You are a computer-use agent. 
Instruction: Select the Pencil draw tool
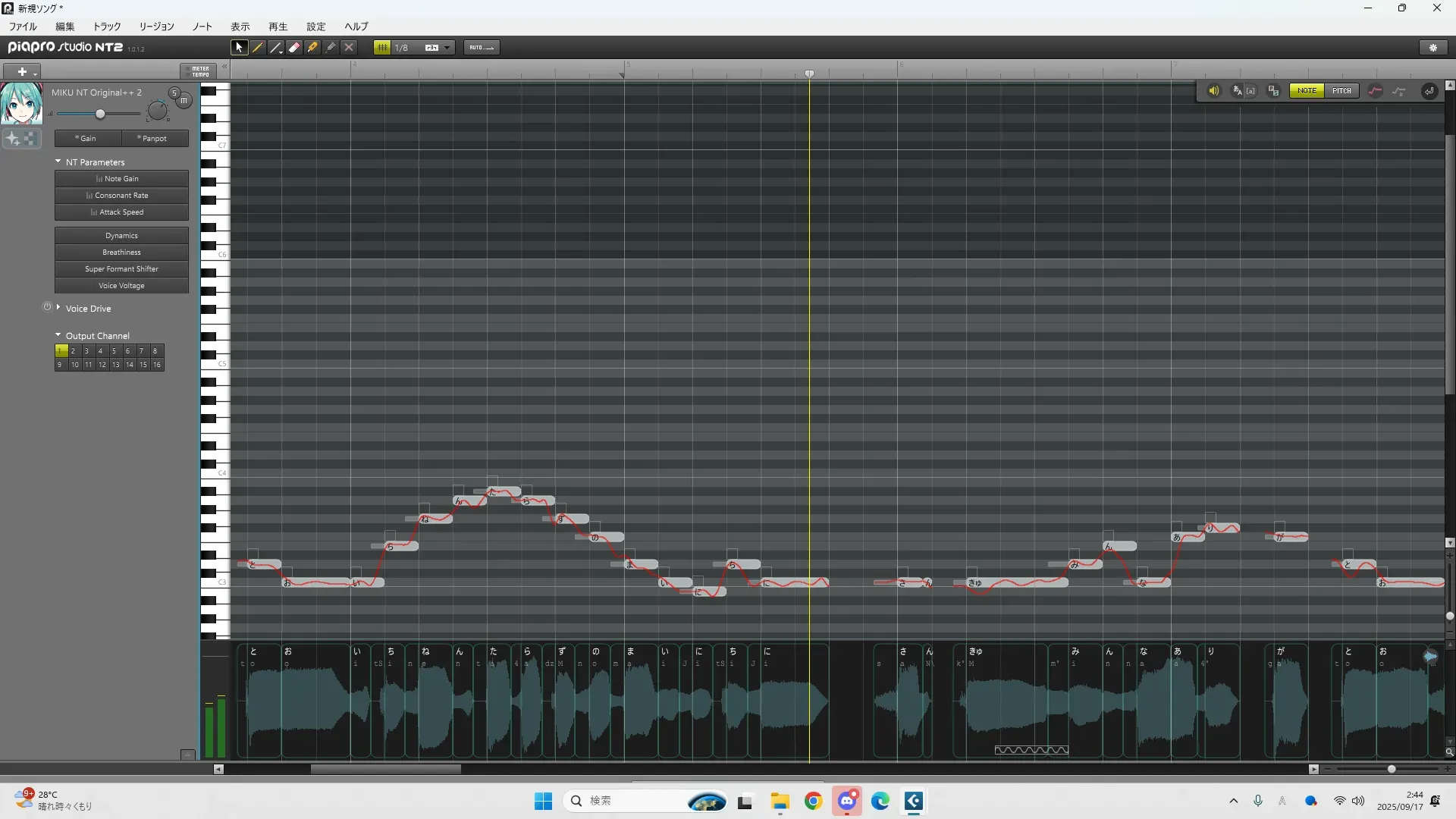click(x=258, y=48)
